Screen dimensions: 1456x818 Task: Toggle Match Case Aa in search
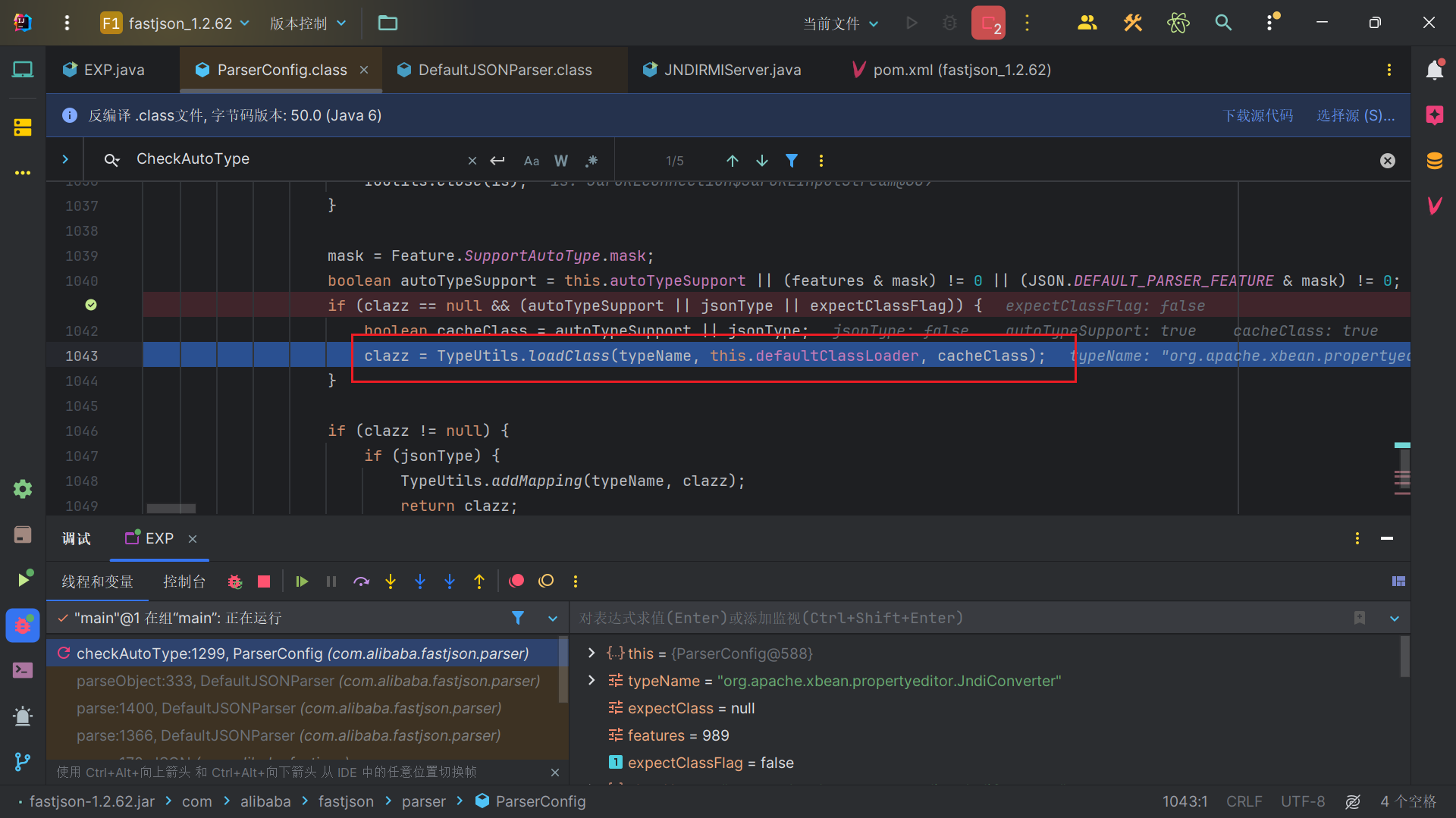532,161
